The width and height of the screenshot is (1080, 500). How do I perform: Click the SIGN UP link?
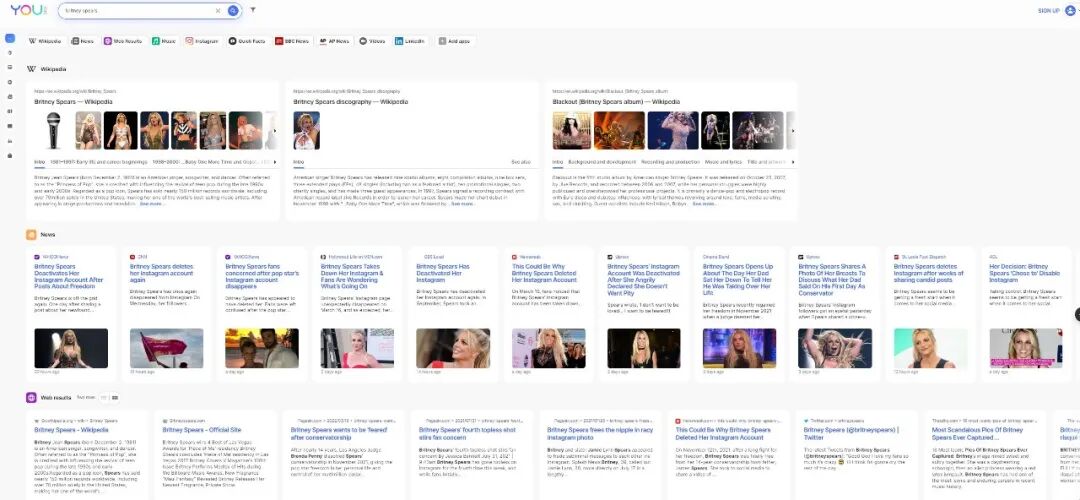(1048, 10)
